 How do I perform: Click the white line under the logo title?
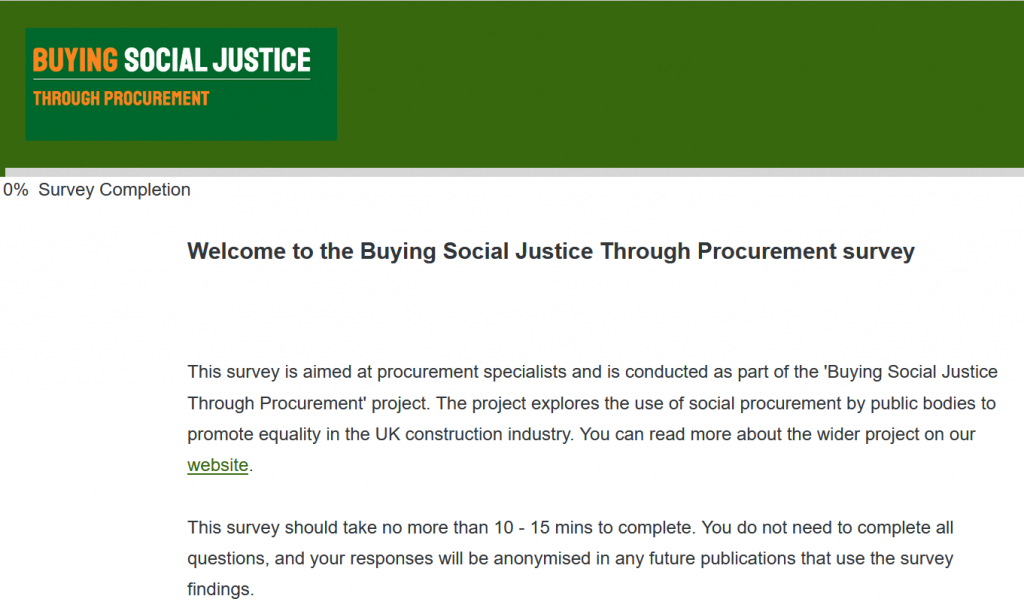(172, 79)
